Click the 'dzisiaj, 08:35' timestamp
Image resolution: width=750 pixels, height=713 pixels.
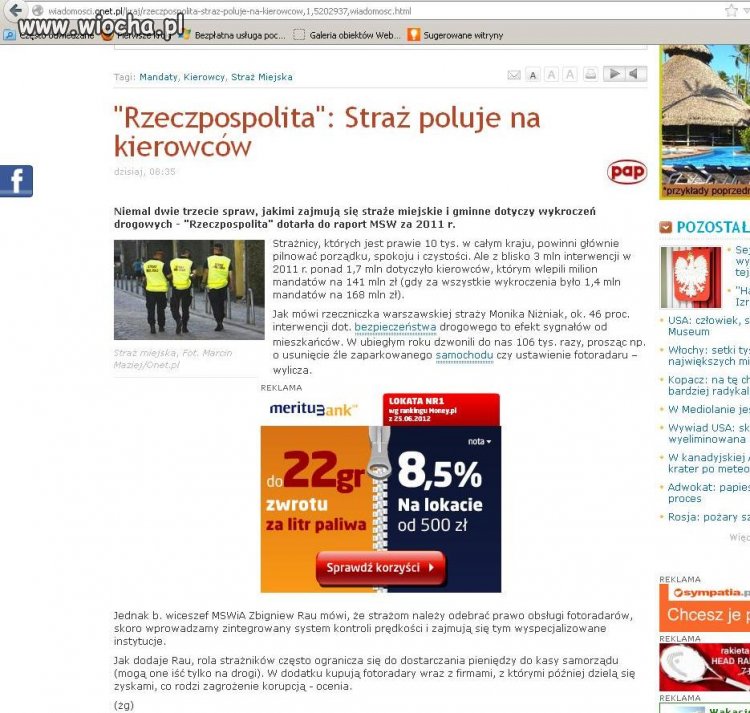144,172
